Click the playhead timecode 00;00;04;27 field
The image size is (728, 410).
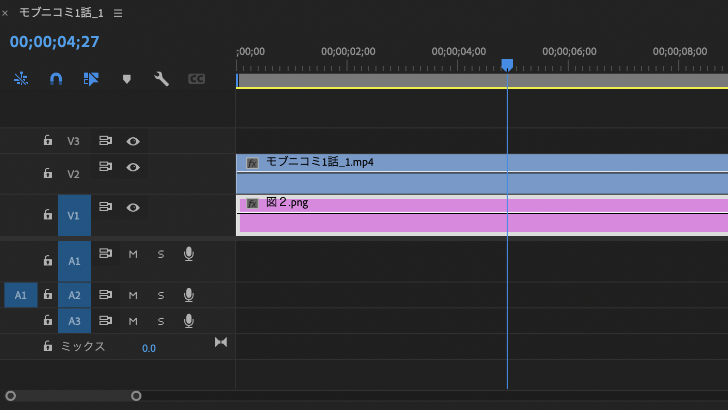(x=54, y=42)
